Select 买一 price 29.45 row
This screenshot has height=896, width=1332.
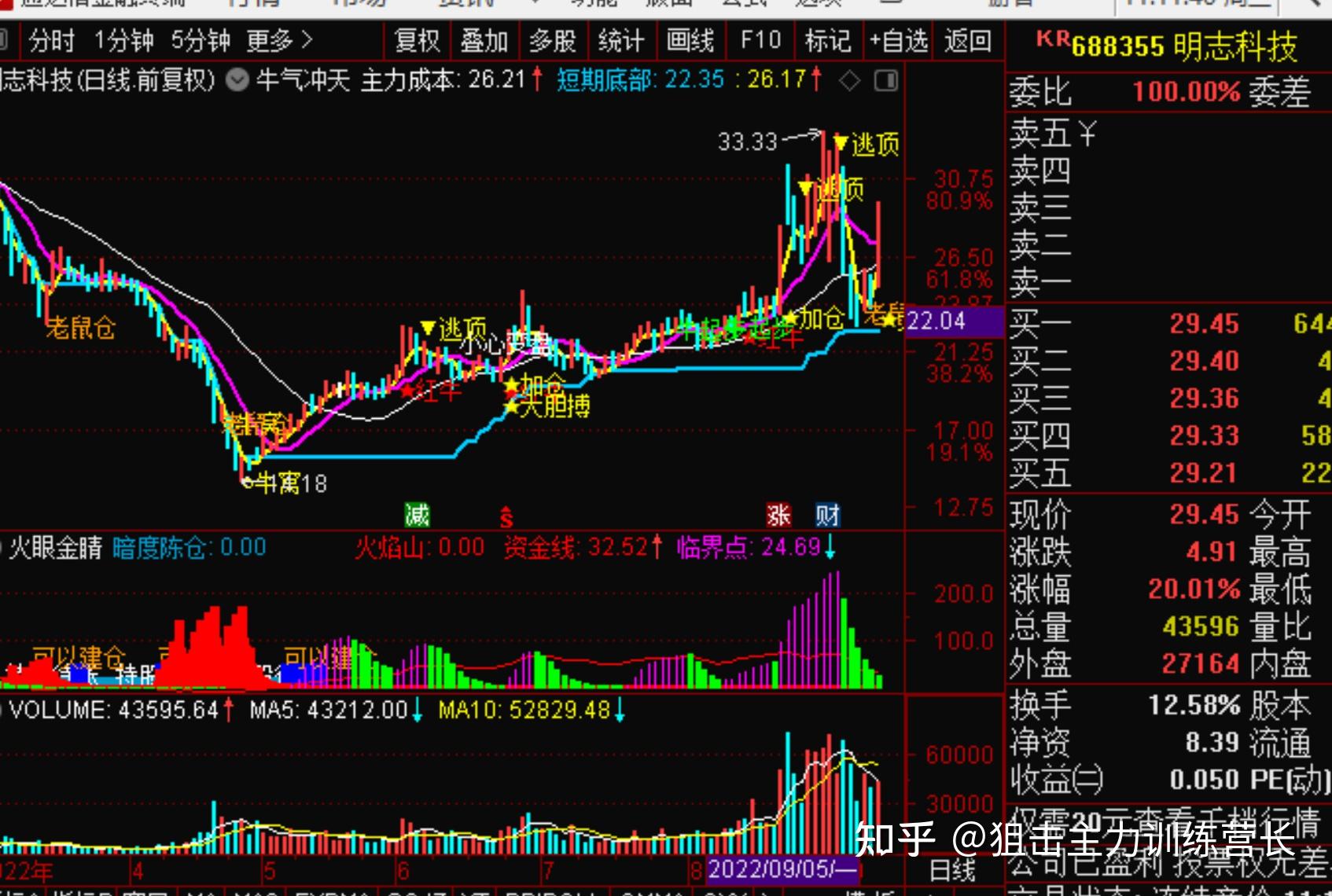pyautogui.click(x=1169, y=323)
